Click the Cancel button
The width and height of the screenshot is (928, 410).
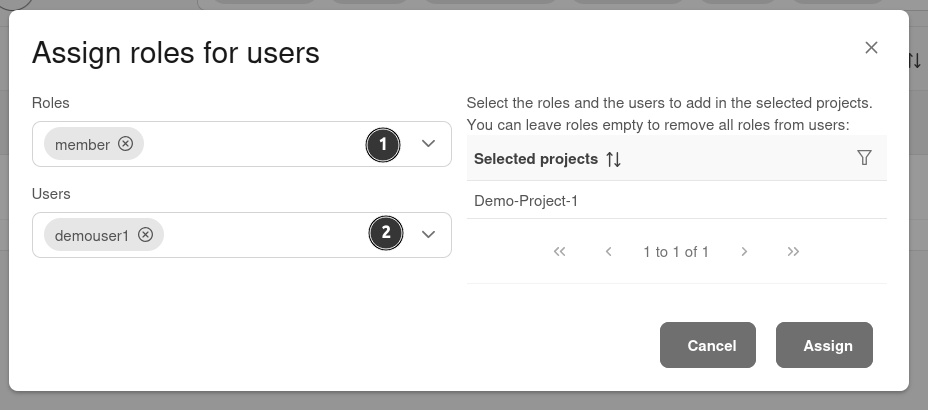712,345
